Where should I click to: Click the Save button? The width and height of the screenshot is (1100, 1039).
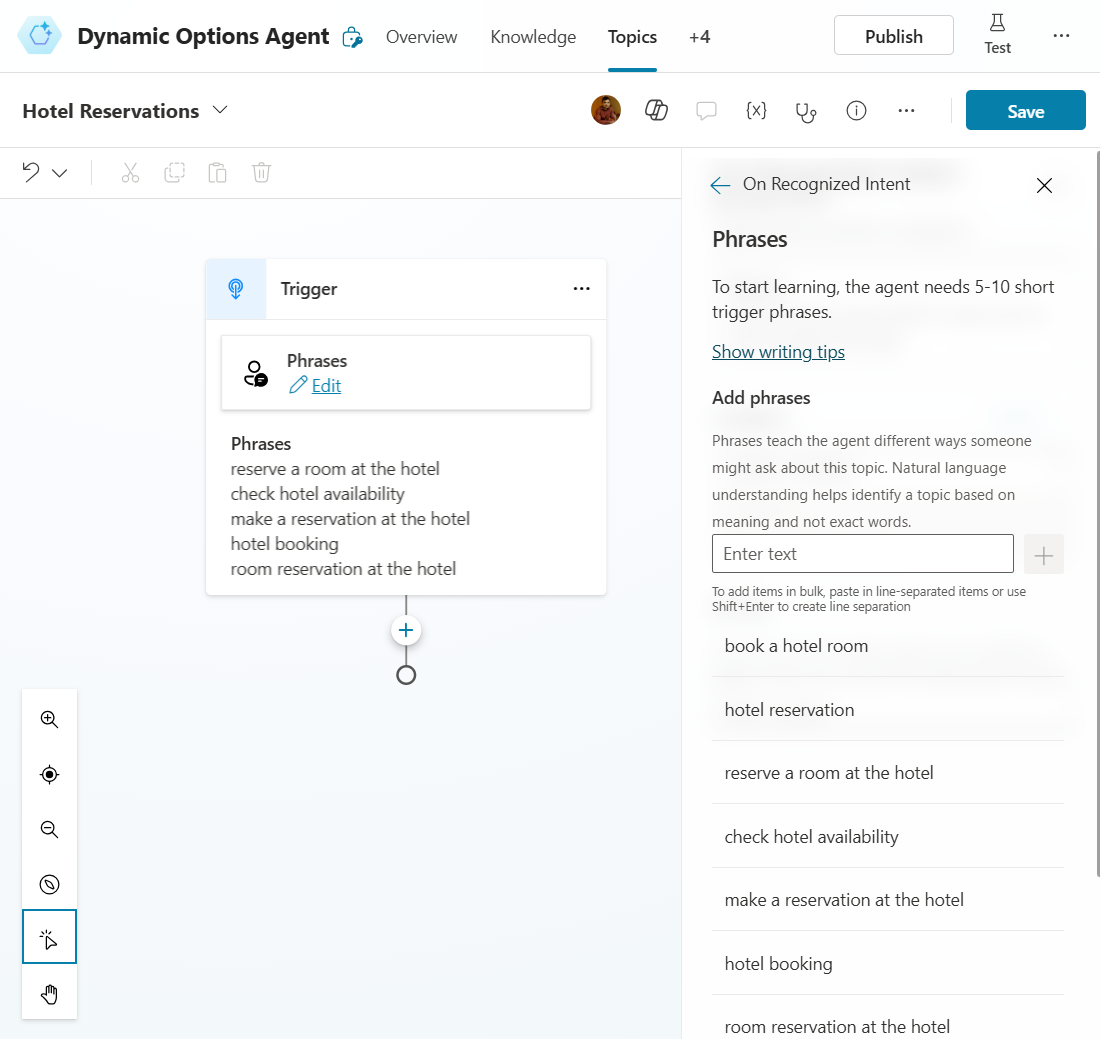click(x=1025, y=111)
